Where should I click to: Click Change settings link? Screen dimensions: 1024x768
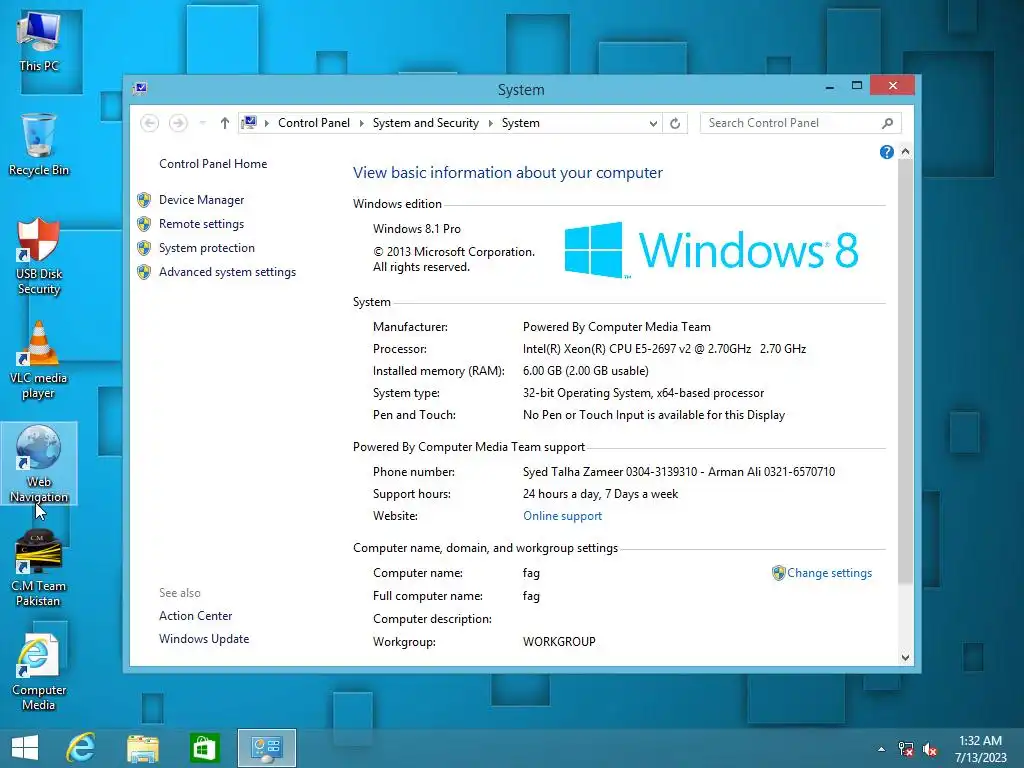coord(829,573)
